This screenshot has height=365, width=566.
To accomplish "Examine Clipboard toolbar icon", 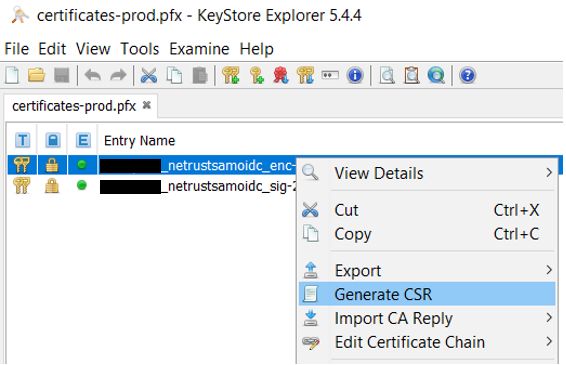I will click(x=412, y=75).
